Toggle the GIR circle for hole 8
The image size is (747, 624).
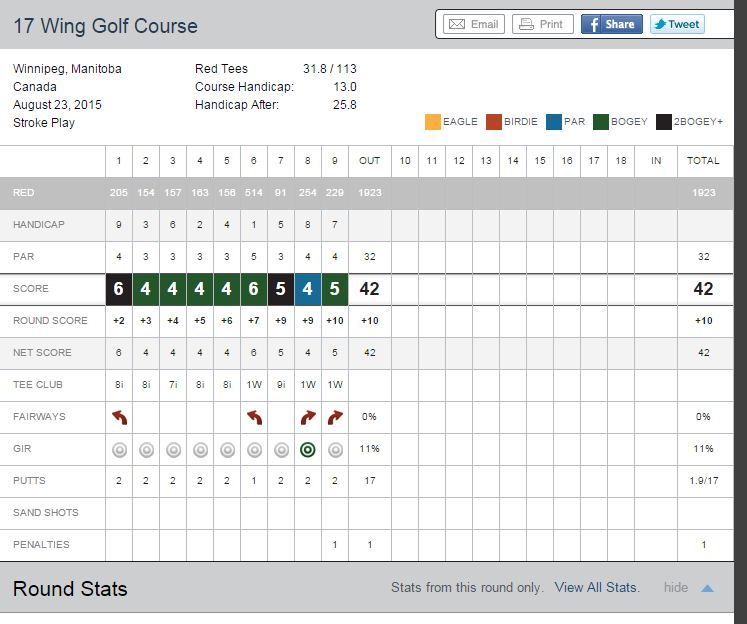308,449
